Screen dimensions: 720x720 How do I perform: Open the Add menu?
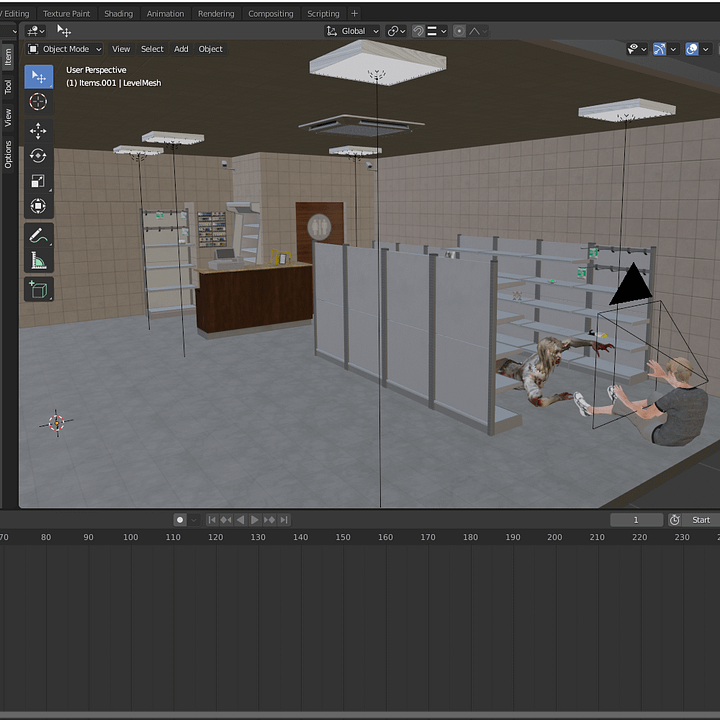point(181,49)
